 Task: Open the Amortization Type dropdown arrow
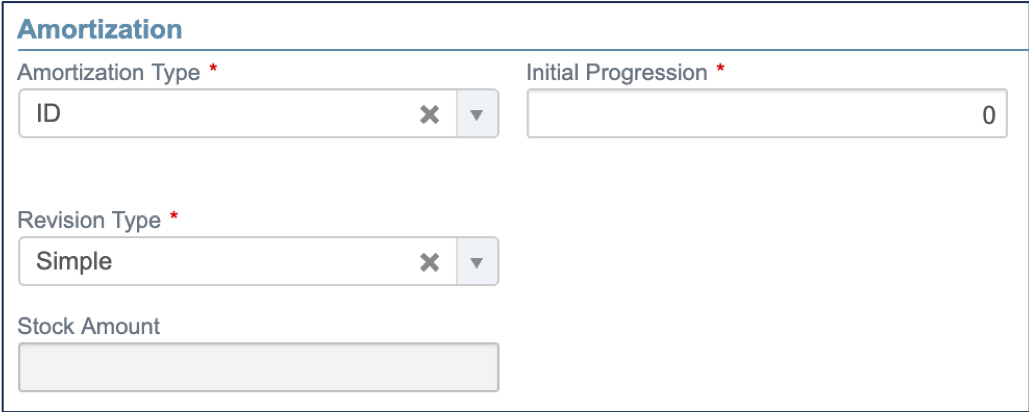tap(477, 115)
